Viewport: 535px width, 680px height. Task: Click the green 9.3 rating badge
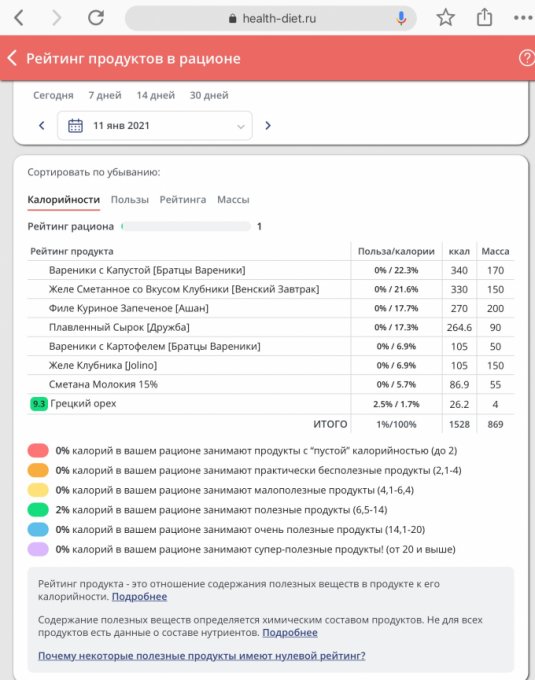[x=39, y=404]
